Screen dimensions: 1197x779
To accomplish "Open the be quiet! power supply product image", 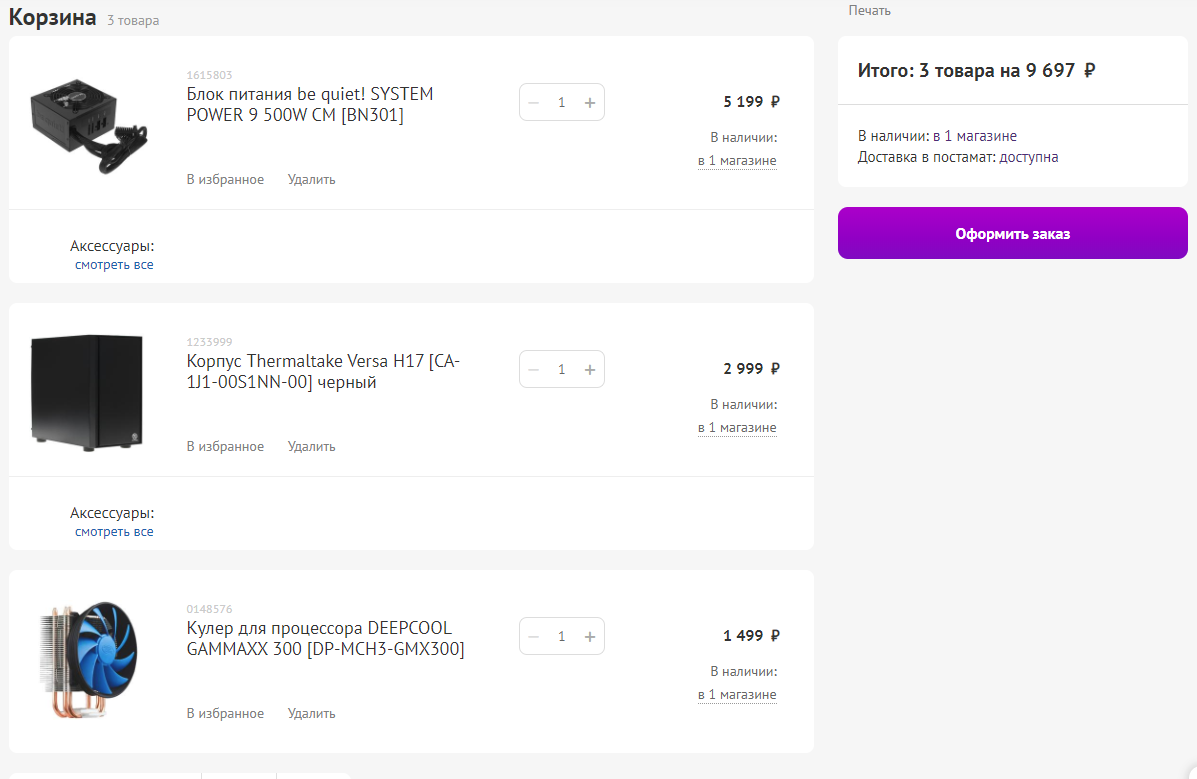I will click(x=89, y=123).
